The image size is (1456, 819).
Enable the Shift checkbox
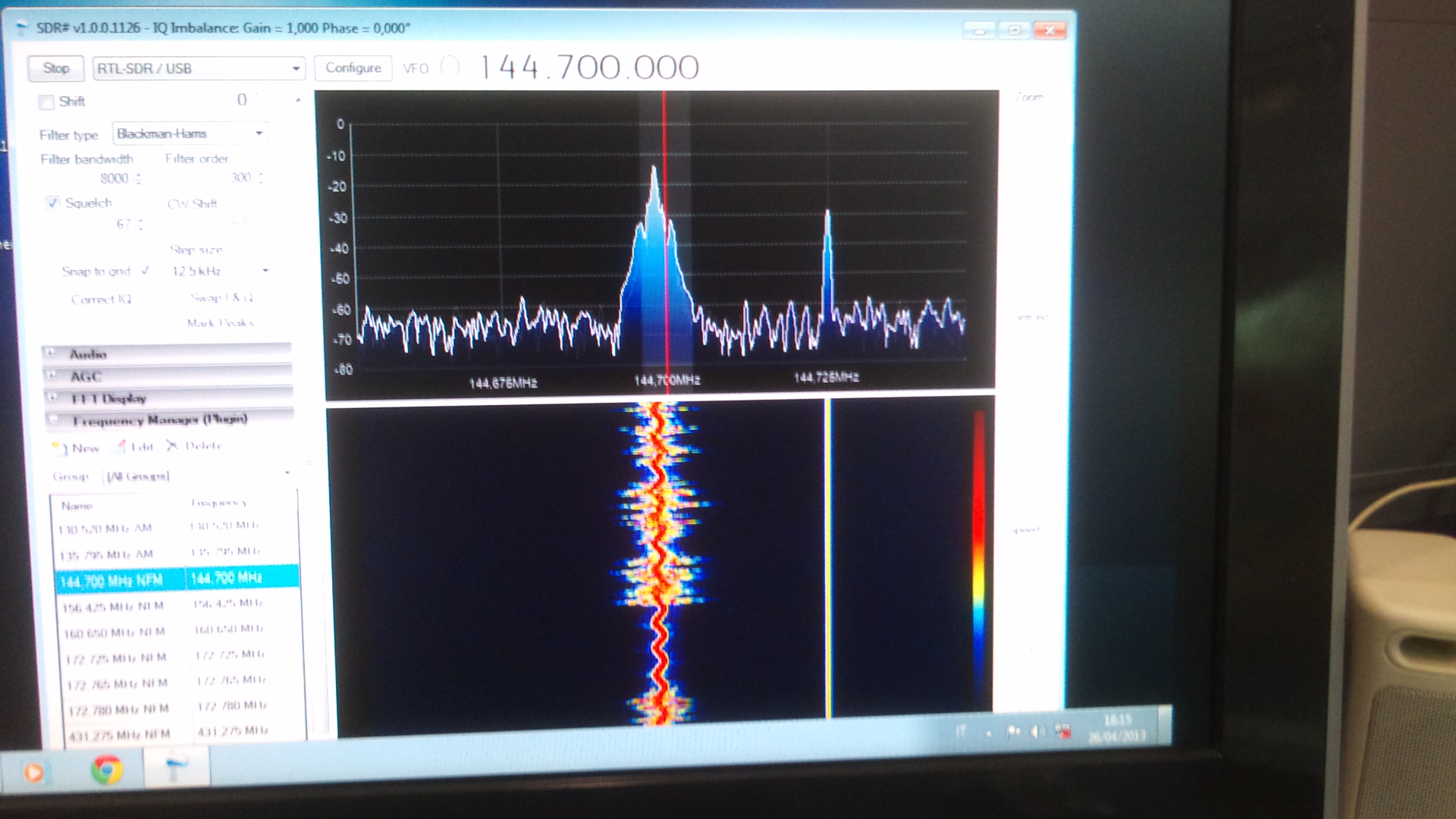click(x=46, y=102)
